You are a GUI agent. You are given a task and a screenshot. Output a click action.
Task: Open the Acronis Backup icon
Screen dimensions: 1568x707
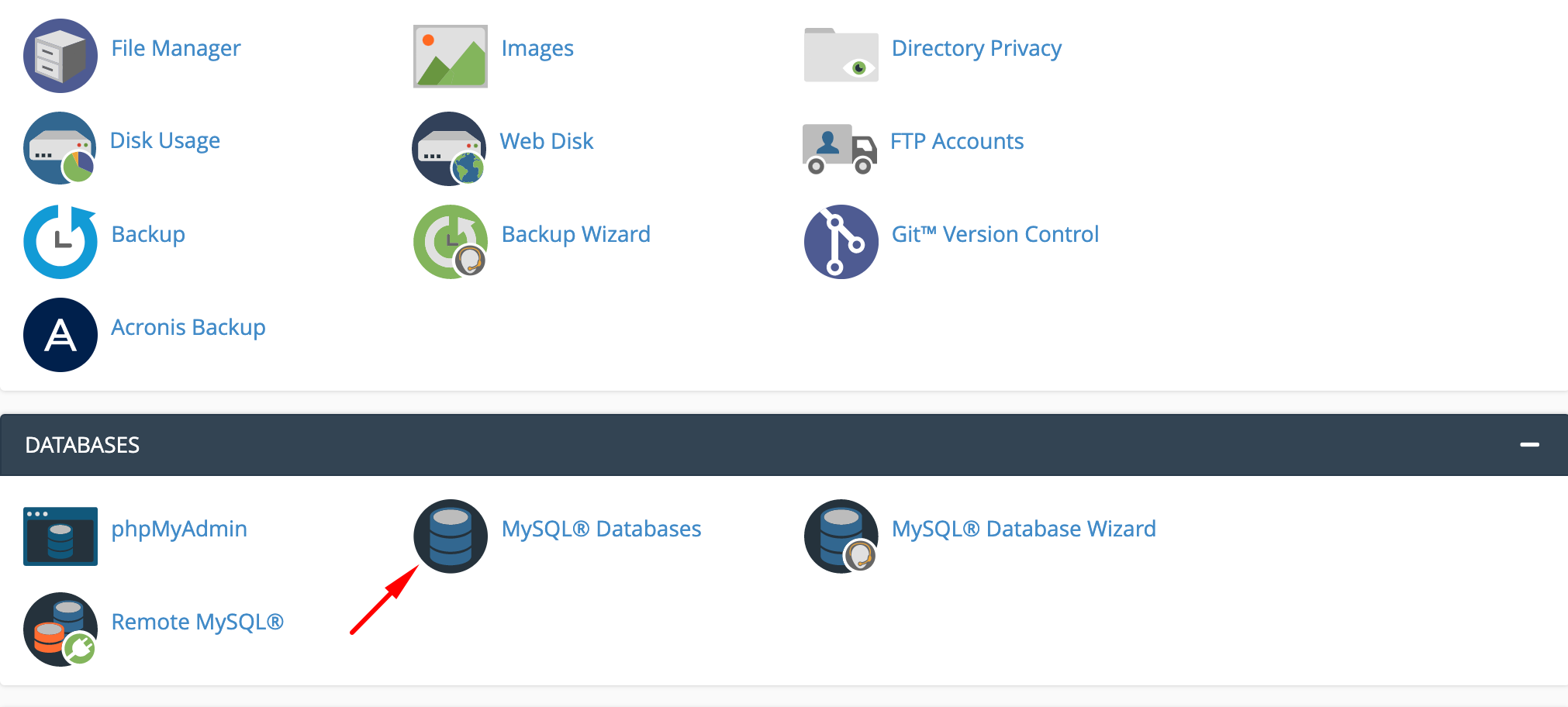tap(60, 335)
